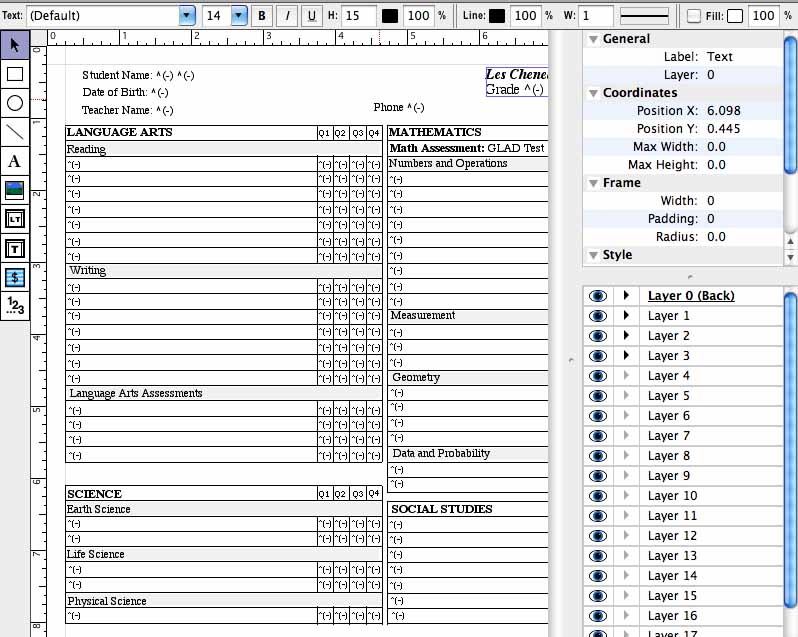Expand Layer 1 disclosure triangle
The width and height of the screenshot is (798, 637).
tap(626, 315)
